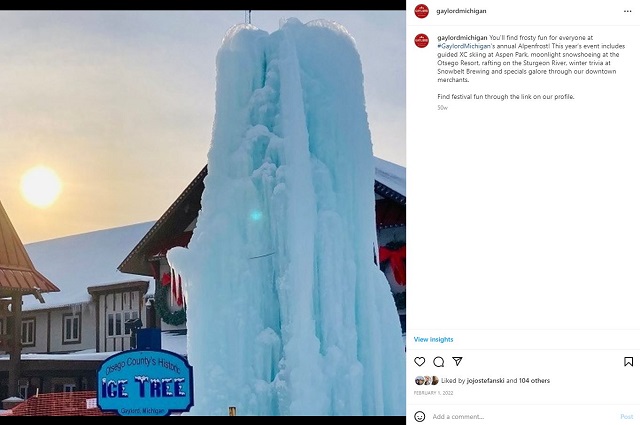Open the three-dots more options menu
The height and width of the screenshot is (425, 640).
(628, 11)
